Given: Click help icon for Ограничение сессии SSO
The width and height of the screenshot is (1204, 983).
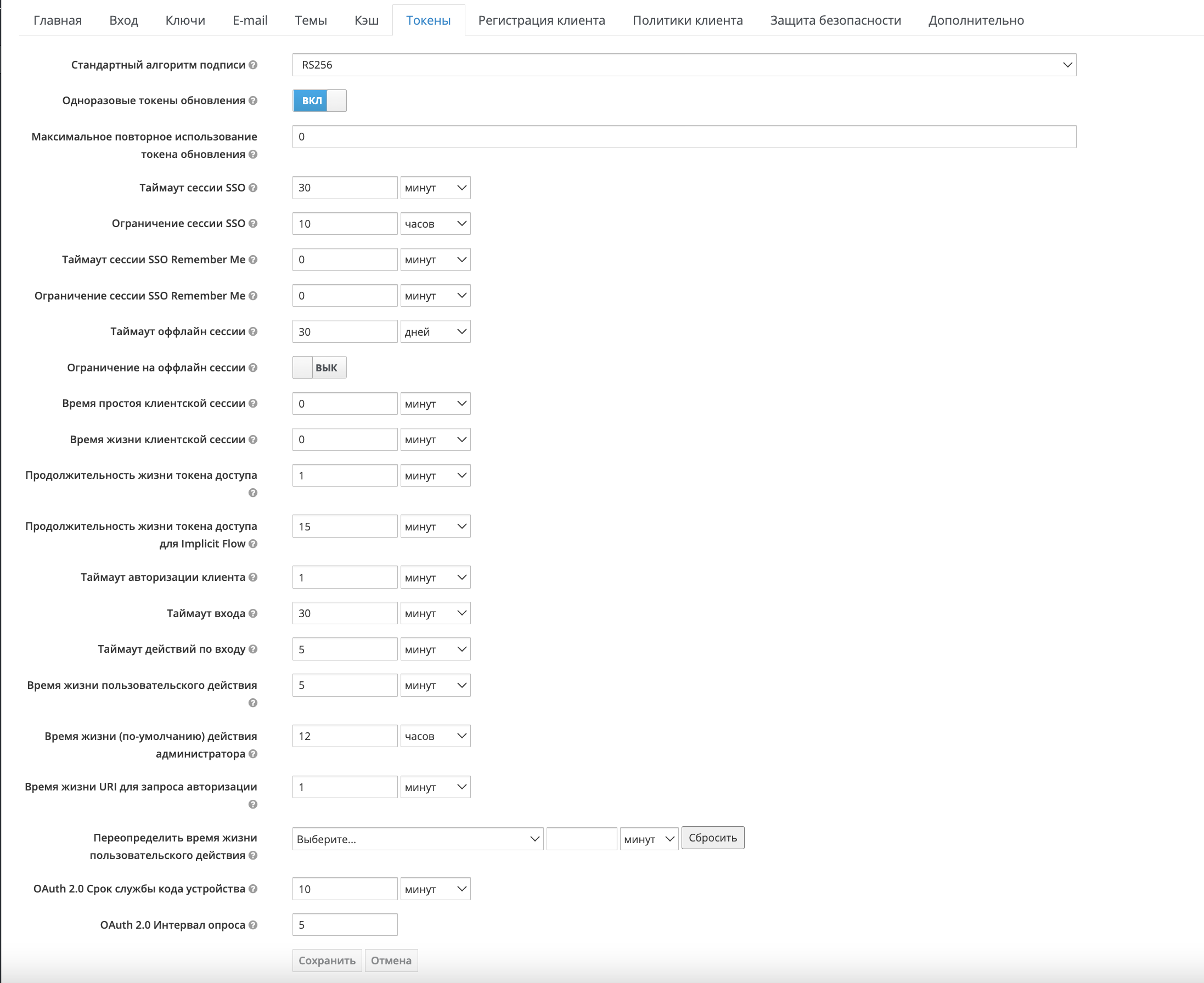Looking at the screenshot, I should point(253,224).
